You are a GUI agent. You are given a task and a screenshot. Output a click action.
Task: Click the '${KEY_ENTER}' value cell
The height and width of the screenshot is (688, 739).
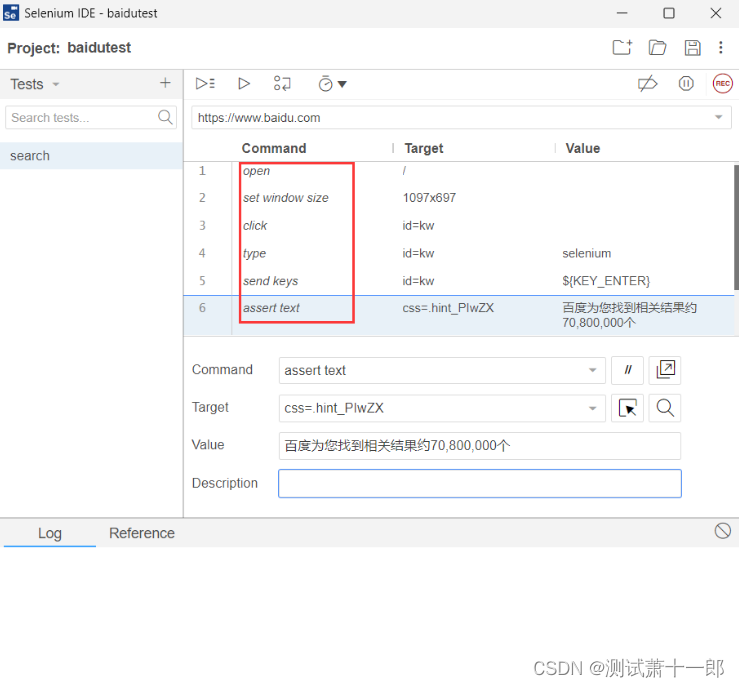[606, 281]
